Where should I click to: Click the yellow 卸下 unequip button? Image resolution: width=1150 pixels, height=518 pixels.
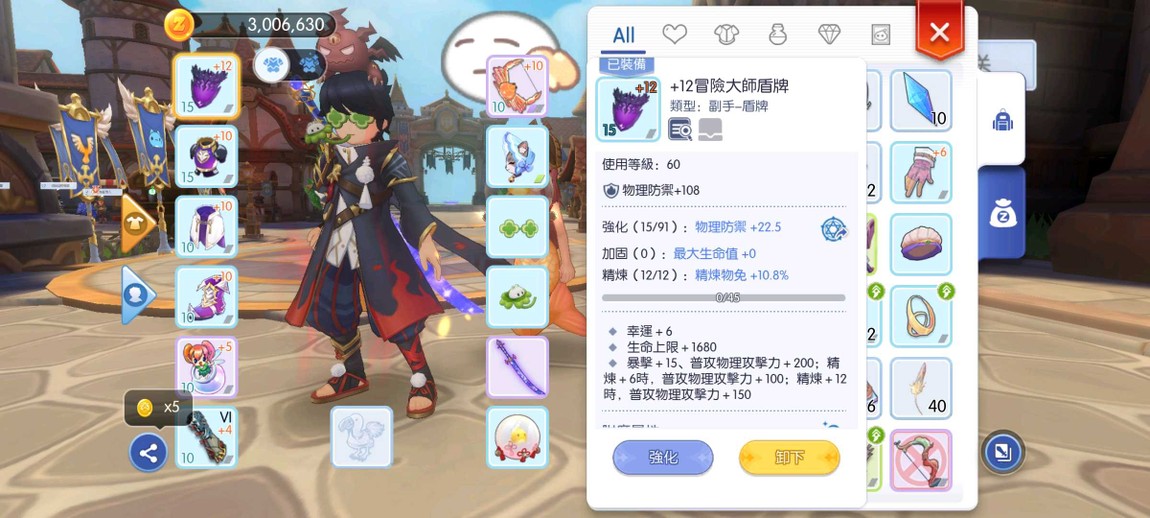coord(789,458)
